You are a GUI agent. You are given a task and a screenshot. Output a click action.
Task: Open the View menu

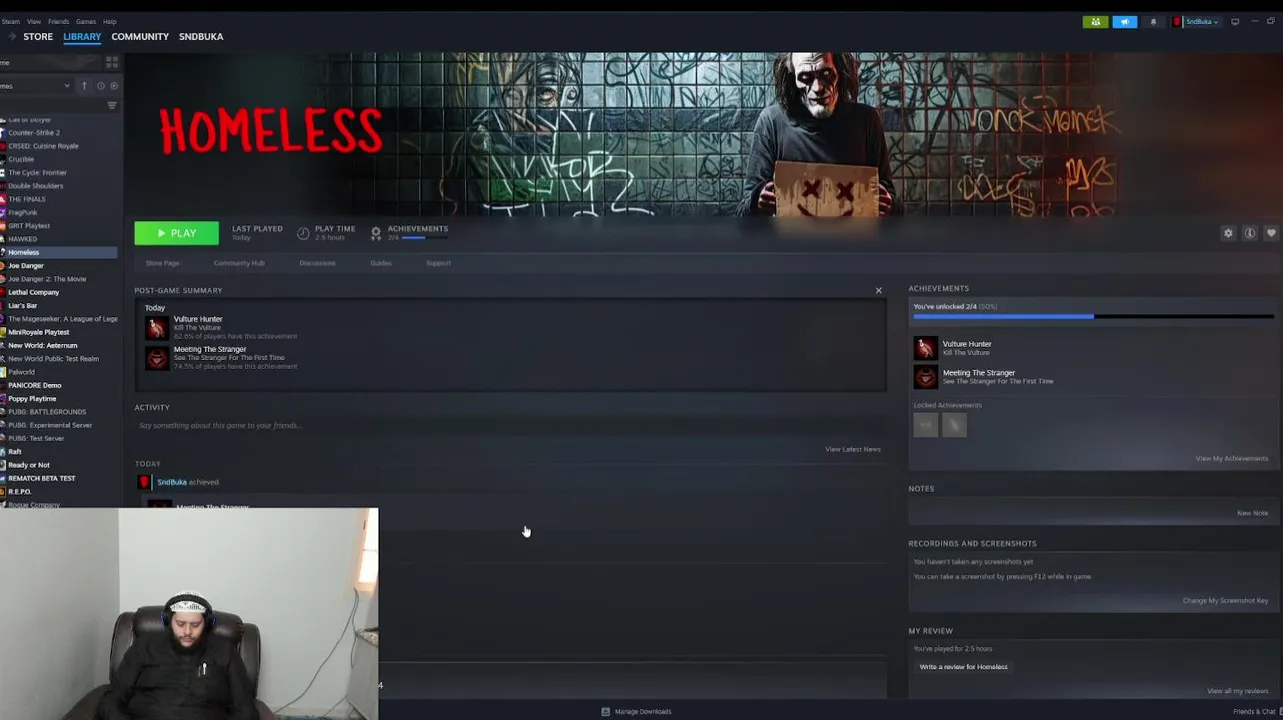click(x=34, y=21)
